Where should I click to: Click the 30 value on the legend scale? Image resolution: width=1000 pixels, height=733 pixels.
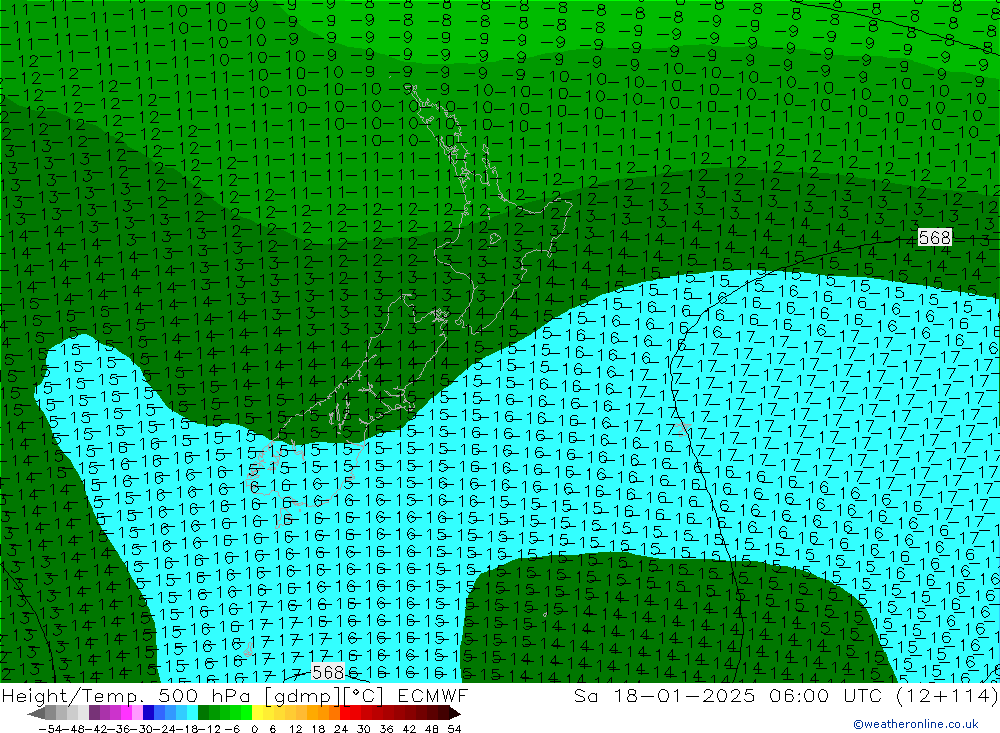pos(364,729)
